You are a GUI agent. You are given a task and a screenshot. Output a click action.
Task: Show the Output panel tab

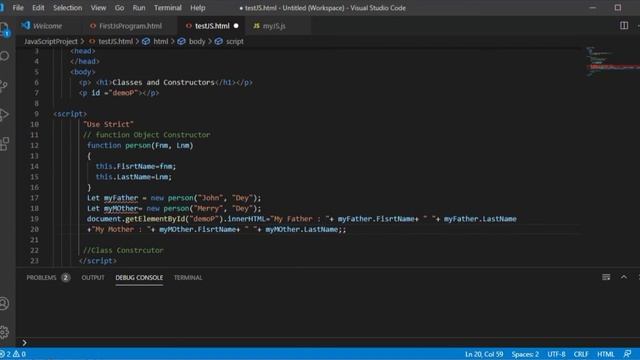93,278
